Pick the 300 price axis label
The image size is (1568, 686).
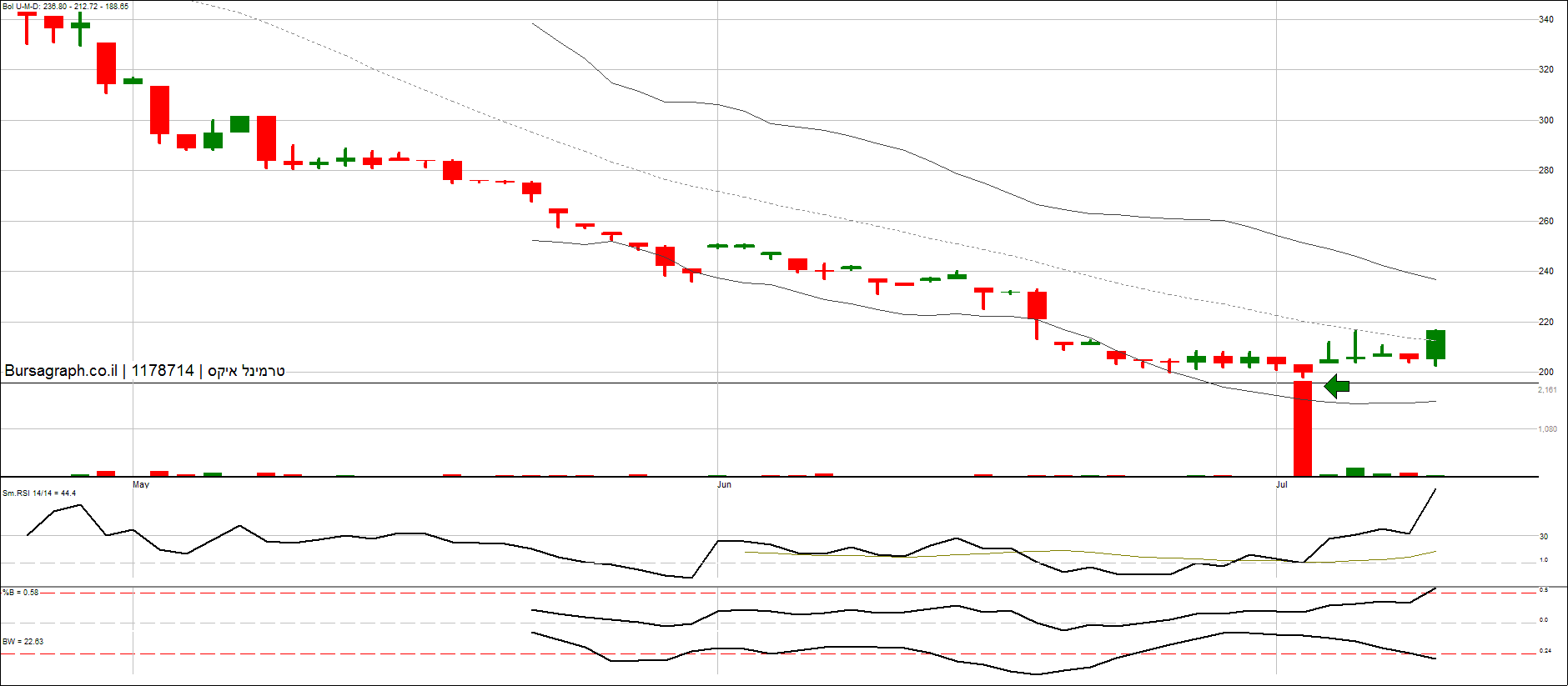1546,120
